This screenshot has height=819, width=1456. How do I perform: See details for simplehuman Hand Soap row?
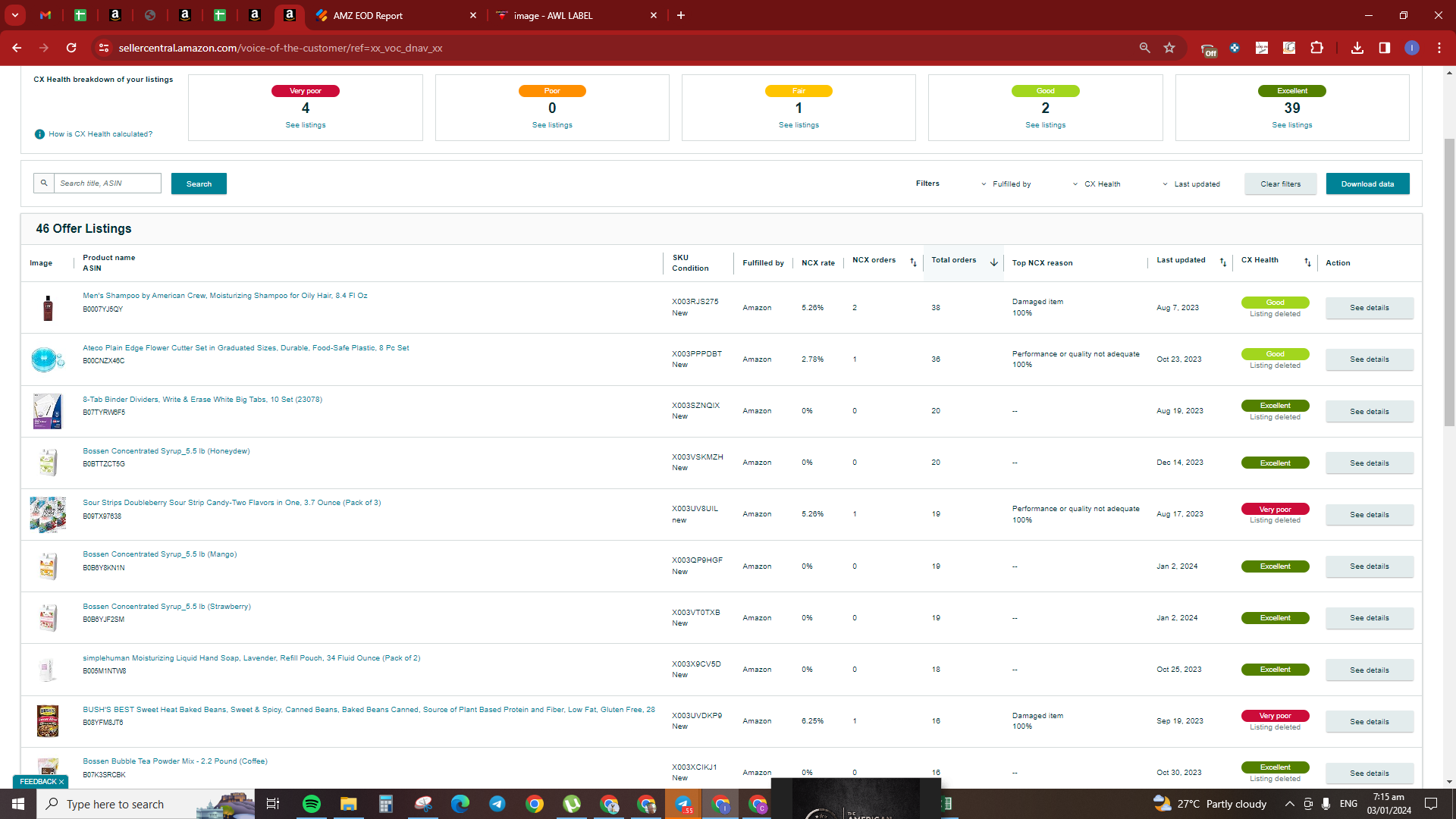1370,670
